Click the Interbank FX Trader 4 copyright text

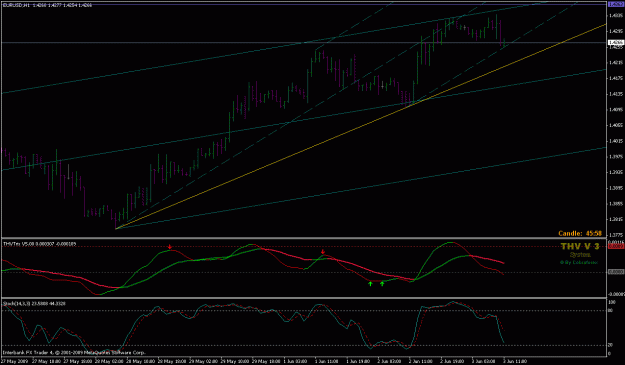click(x=75, y=353)
